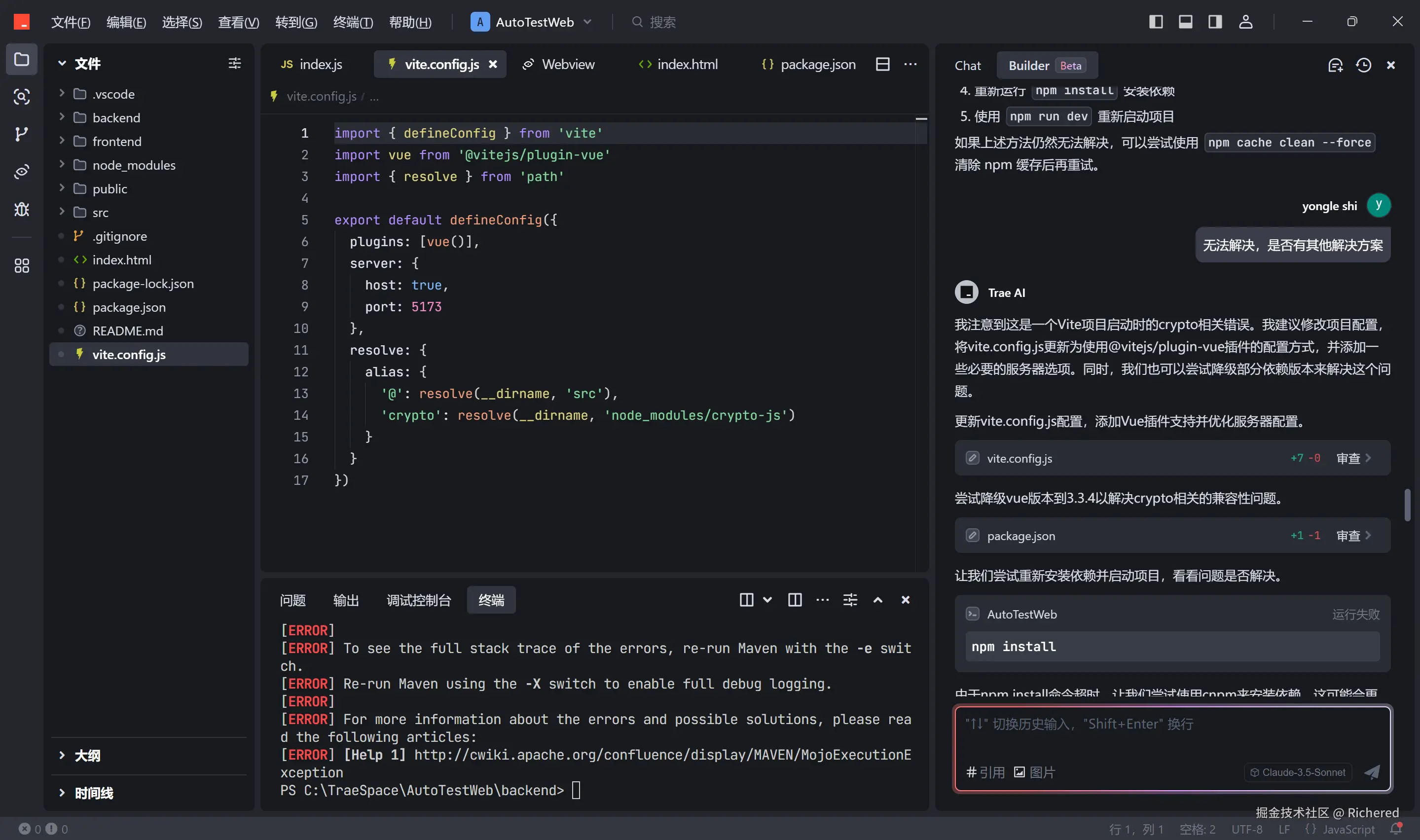The height and width of the screenshot is (840, 1420).
Task: Toggle the left primary sidebar layout
Action: [1156, 22]
